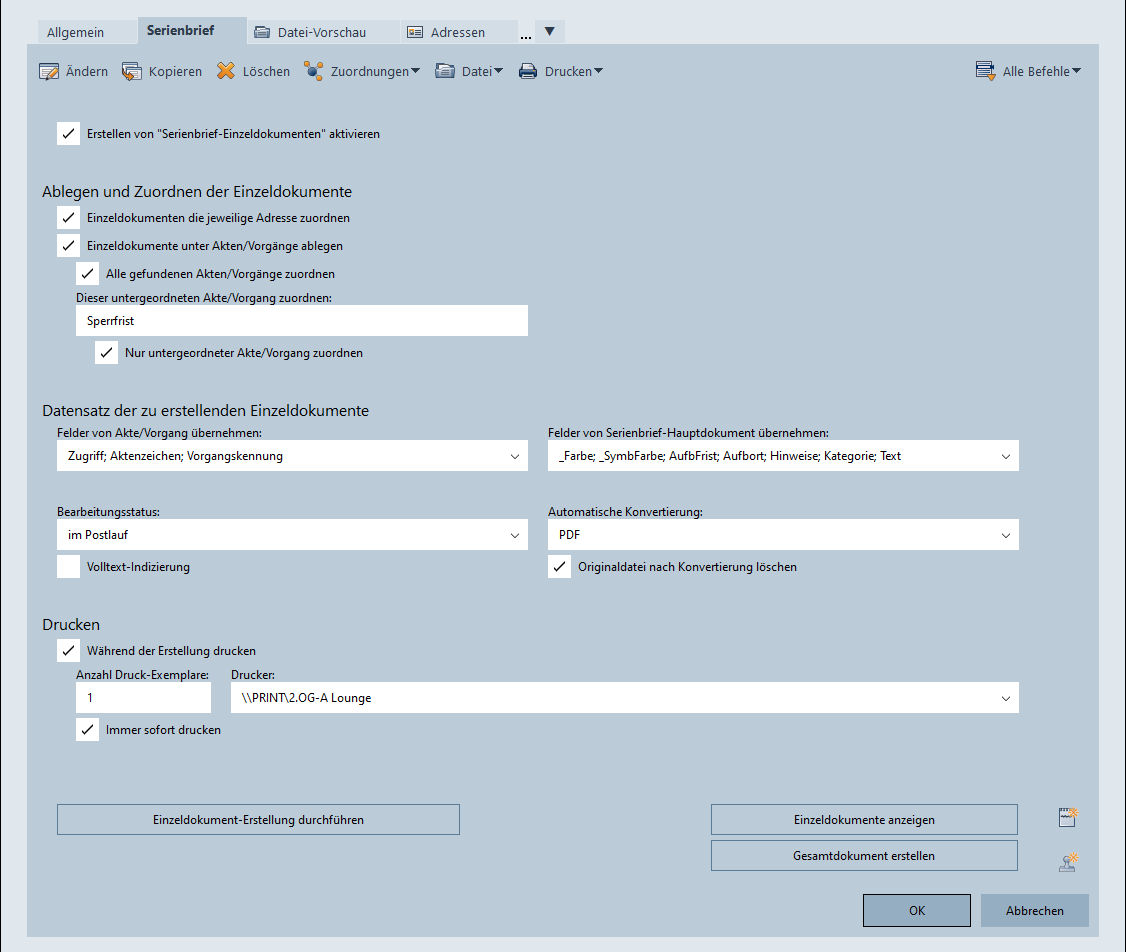Toggle Originaldatei nach Konvertierung löschen
This screenshot has height=952, width=1126.
(x=560, y=567)
